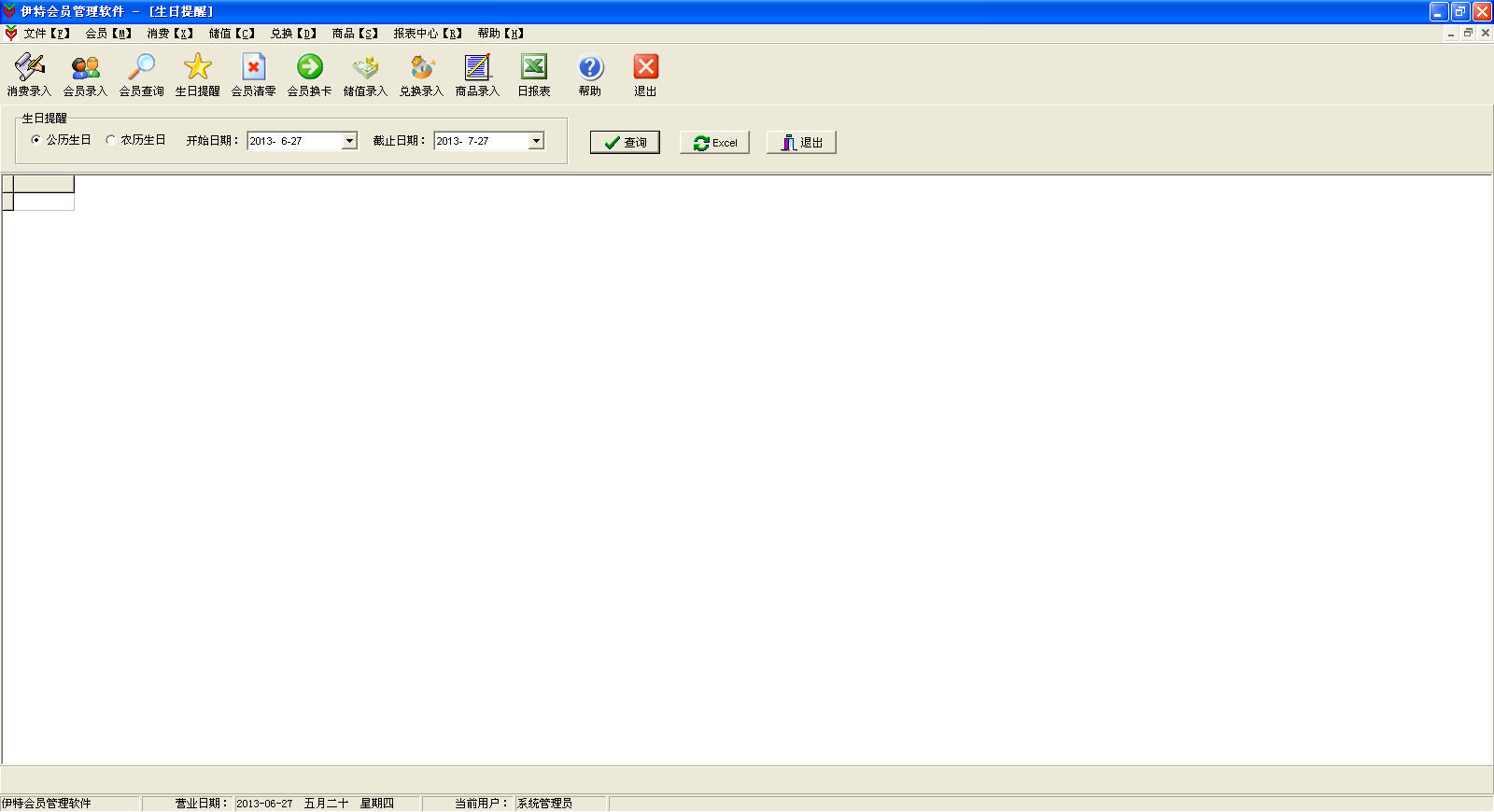Click the red 退出 toolbar icon
Image resolution: width=1494 pixels, height=812 pixels.
645,75
